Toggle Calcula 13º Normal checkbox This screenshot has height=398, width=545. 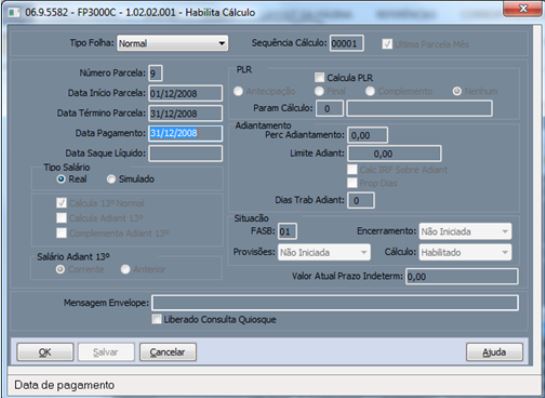62,203
